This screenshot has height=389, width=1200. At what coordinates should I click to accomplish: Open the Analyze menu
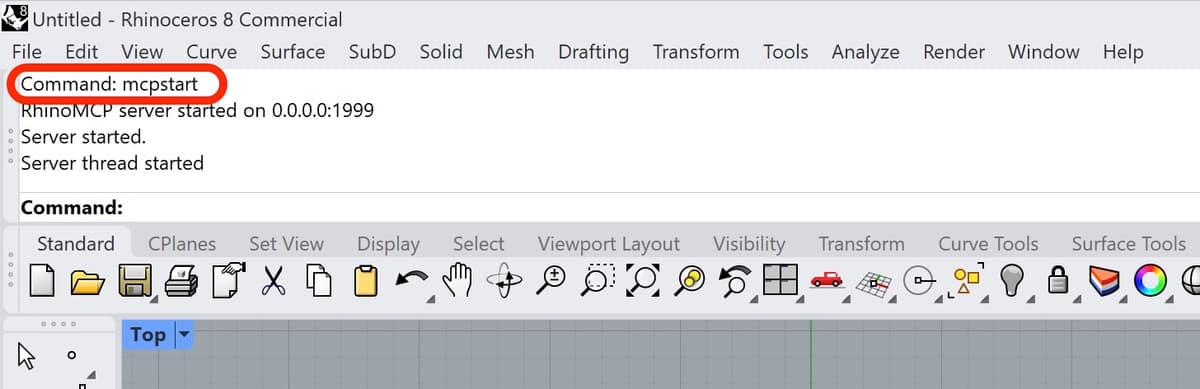(x=865, y=51)
